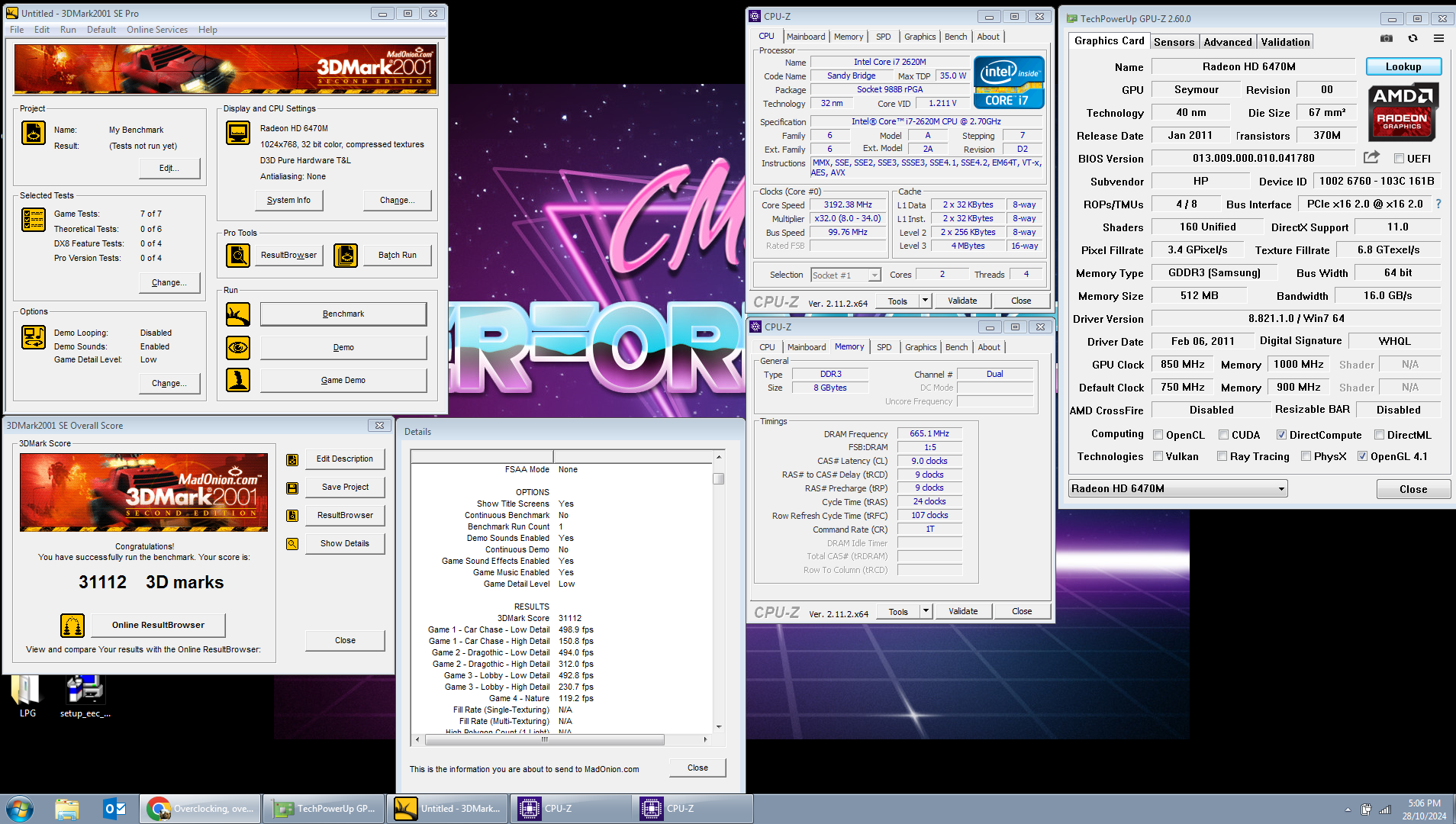
Task: Toggle the DirectML checkbox
Action: coord(1379,435)
